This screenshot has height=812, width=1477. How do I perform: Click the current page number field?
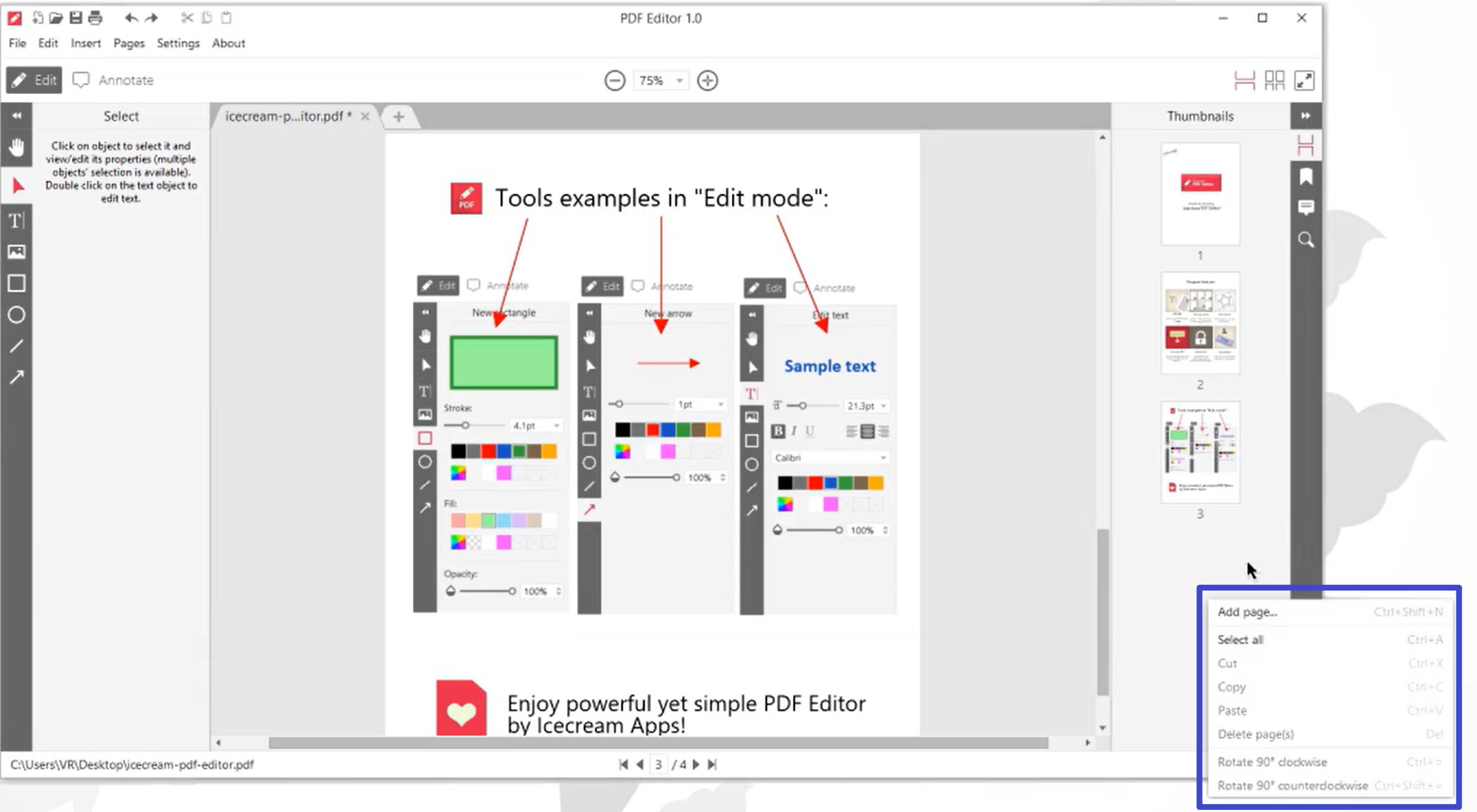658,765
